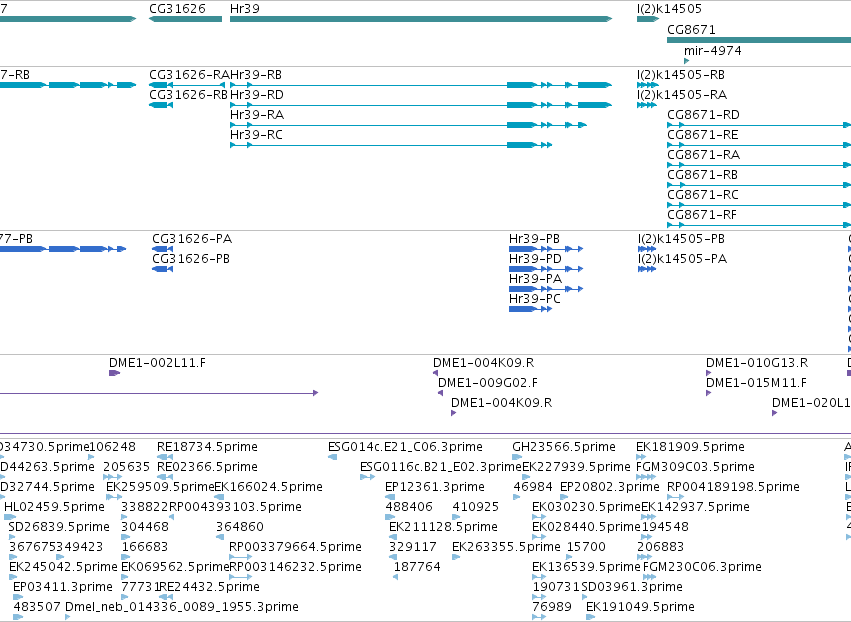The image size is (851, 622).
Task: Click the GH23566.5prime EST label
Action: 564,447
